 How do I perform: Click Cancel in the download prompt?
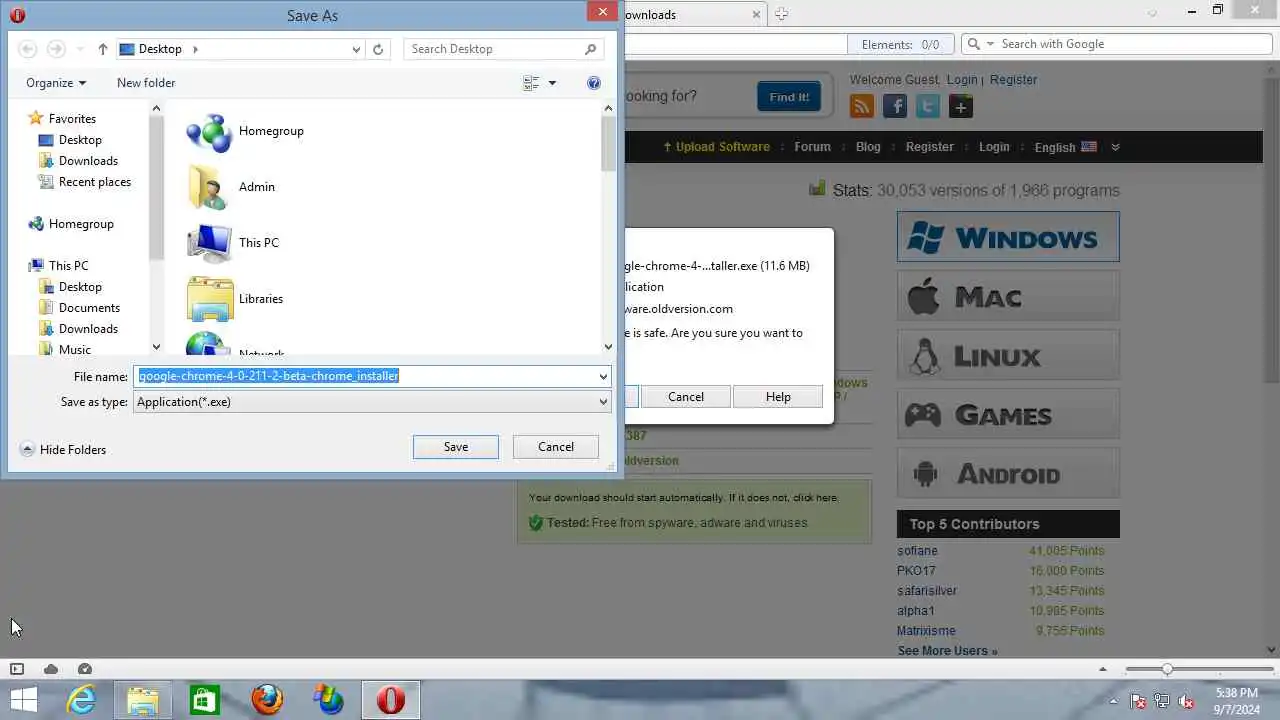click(x=686, y=397)
